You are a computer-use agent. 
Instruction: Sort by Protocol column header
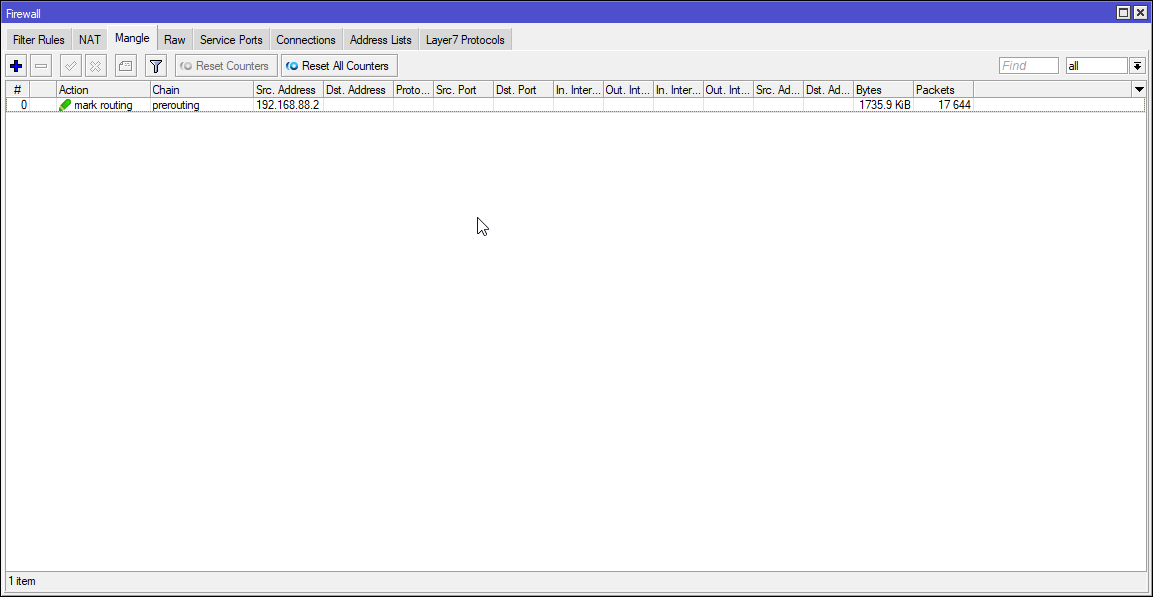pyautogui.click(x=413, y=90)
